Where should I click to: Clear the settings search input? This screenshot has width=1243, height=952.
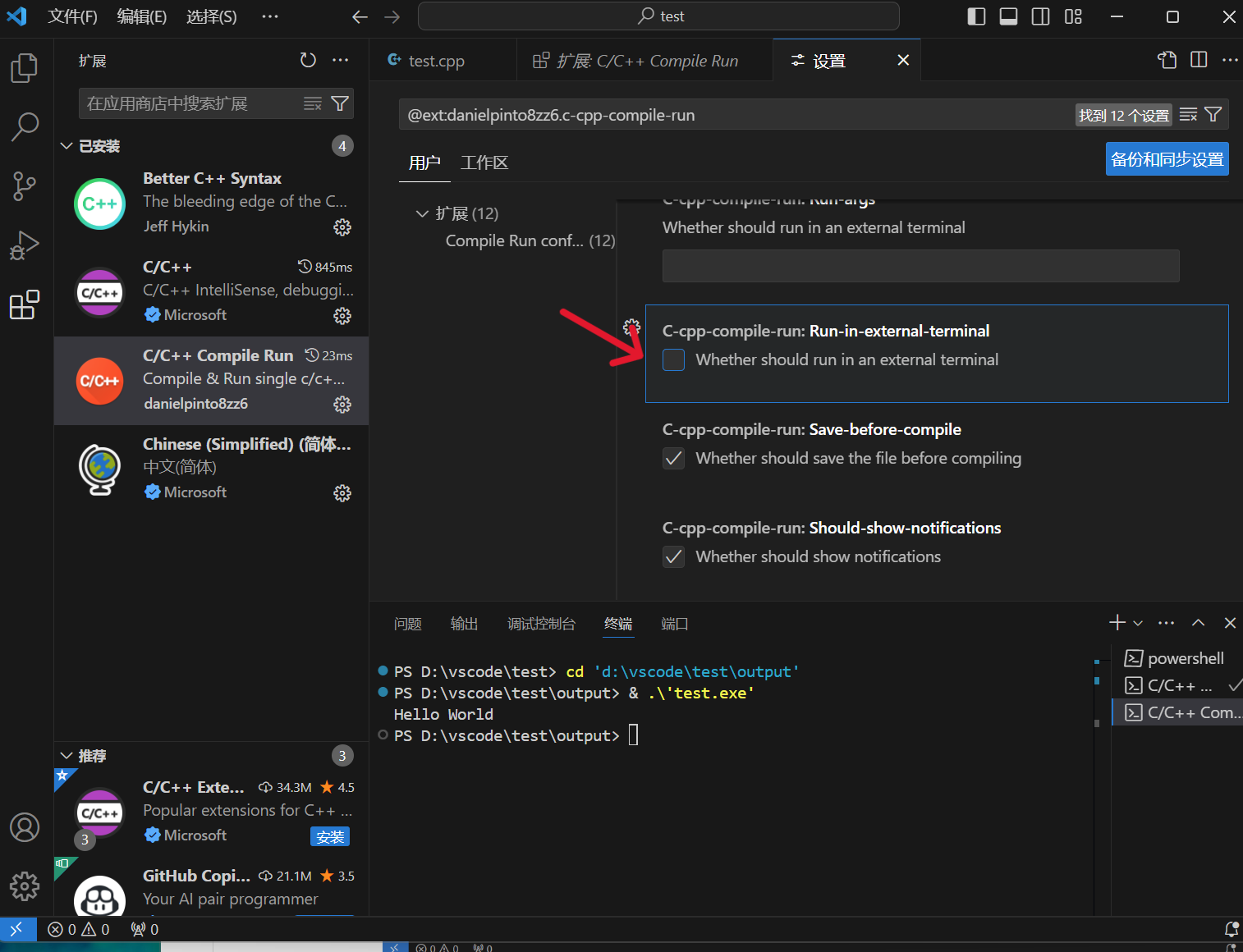point(1188,115)
